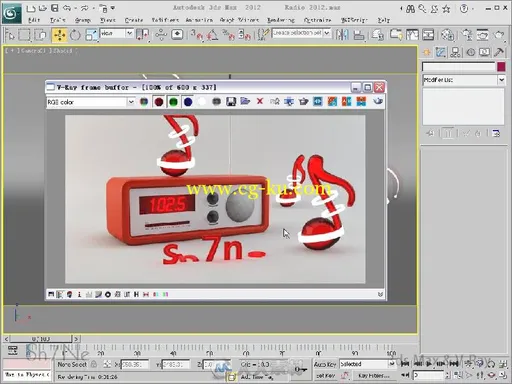Click the binoculars search icon in title bar

point(410,8)
